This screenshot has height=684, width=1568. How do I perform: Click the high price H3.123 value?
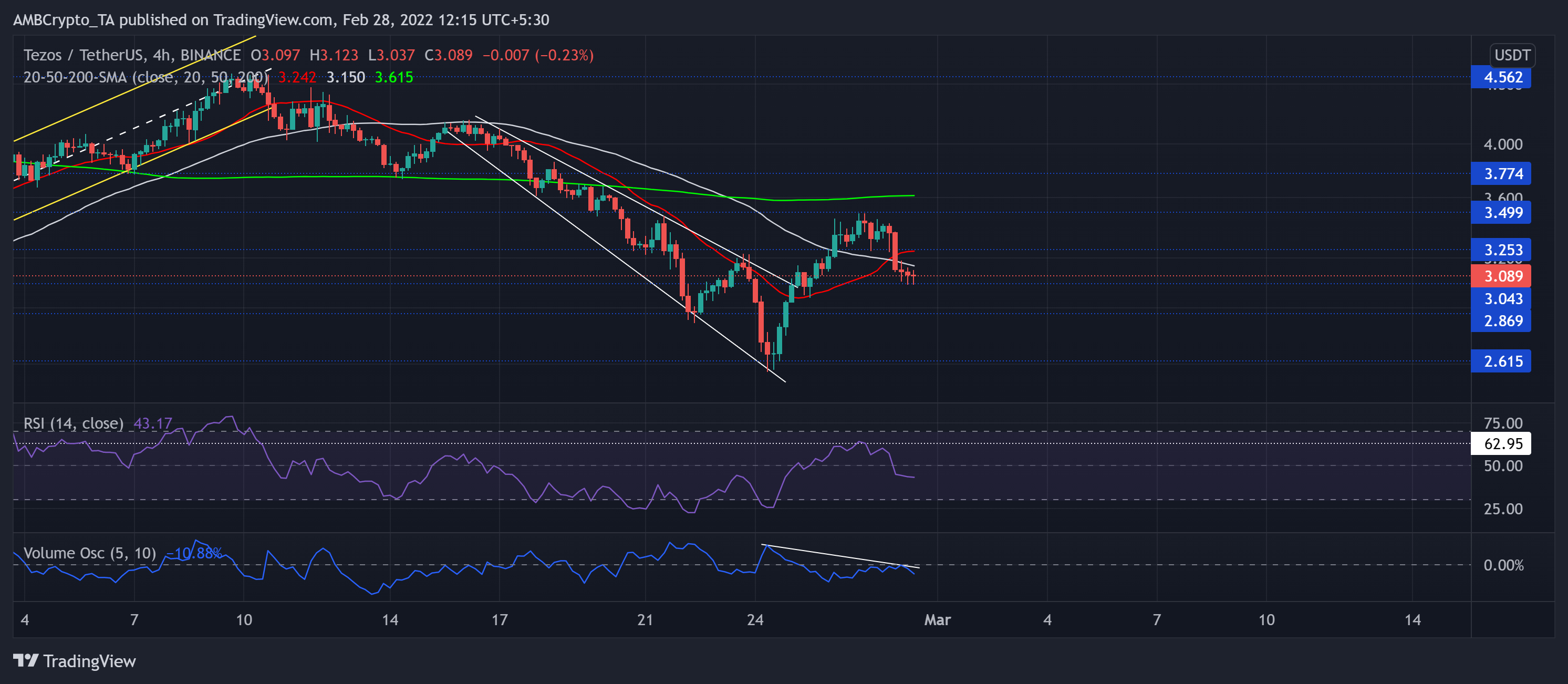(x=334, y=55)
